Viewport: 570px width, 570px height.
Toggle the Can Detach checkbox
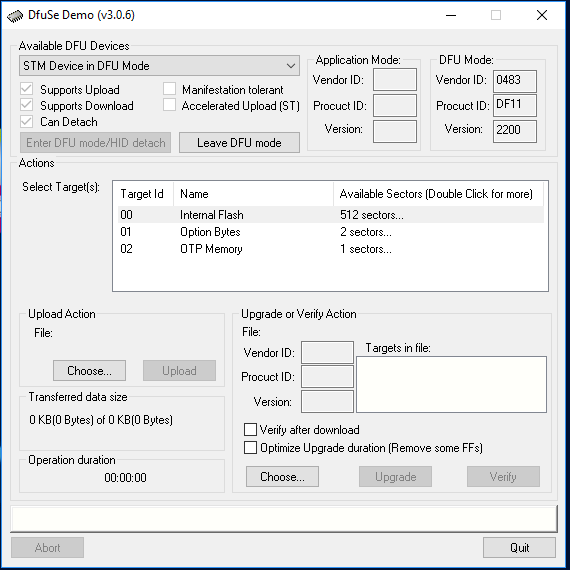click(x=27, y=121)
